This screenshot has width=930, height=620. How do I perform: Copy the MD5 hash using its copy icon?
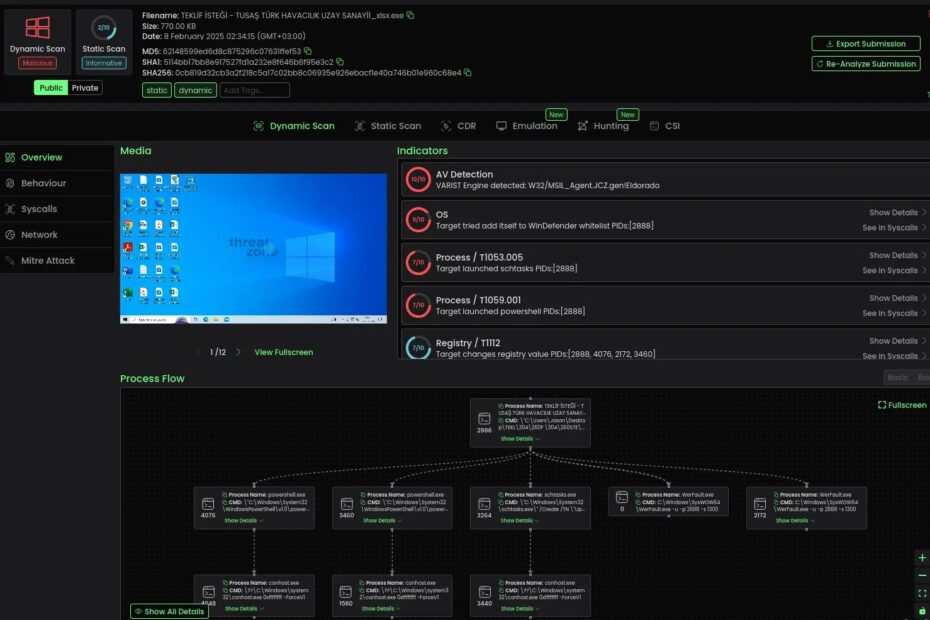(x=308, y=51)
